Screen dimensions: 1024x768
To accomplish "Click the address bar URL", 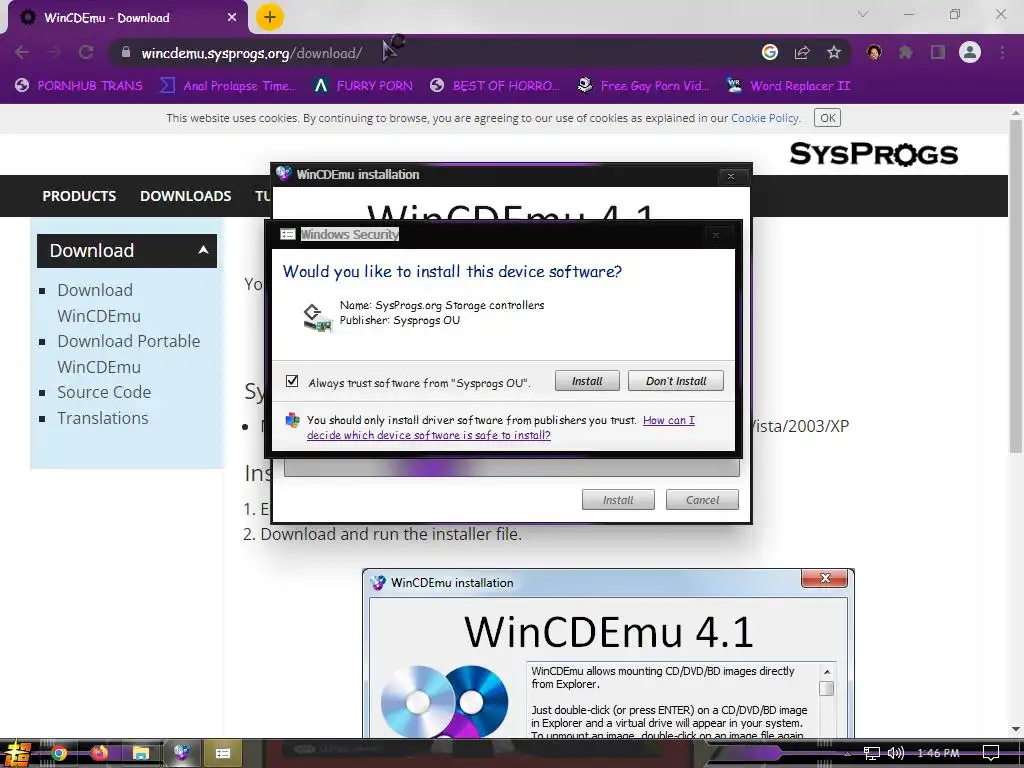I will coord(251,53).
